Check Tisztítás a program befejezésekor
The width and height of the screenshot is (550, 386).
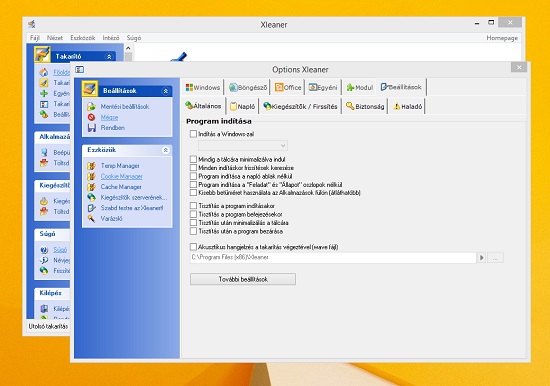coord(193,214)
